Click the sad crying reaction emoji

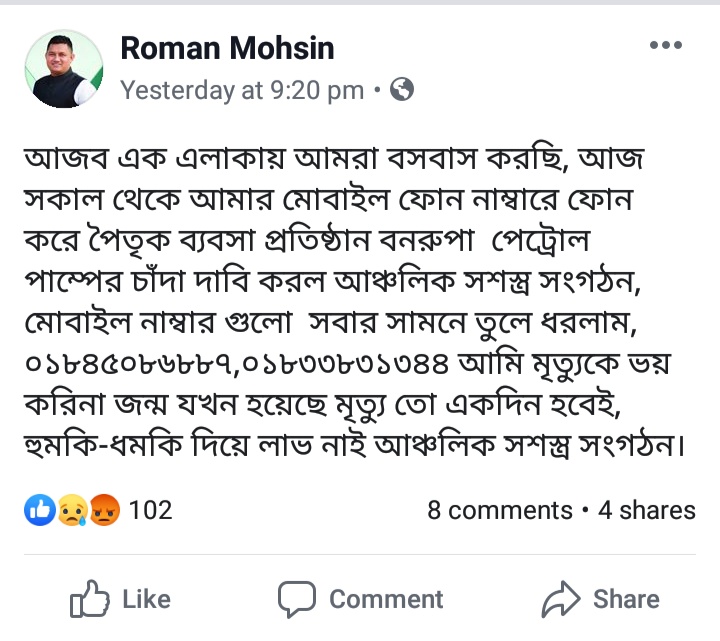[x=72, y=510]
